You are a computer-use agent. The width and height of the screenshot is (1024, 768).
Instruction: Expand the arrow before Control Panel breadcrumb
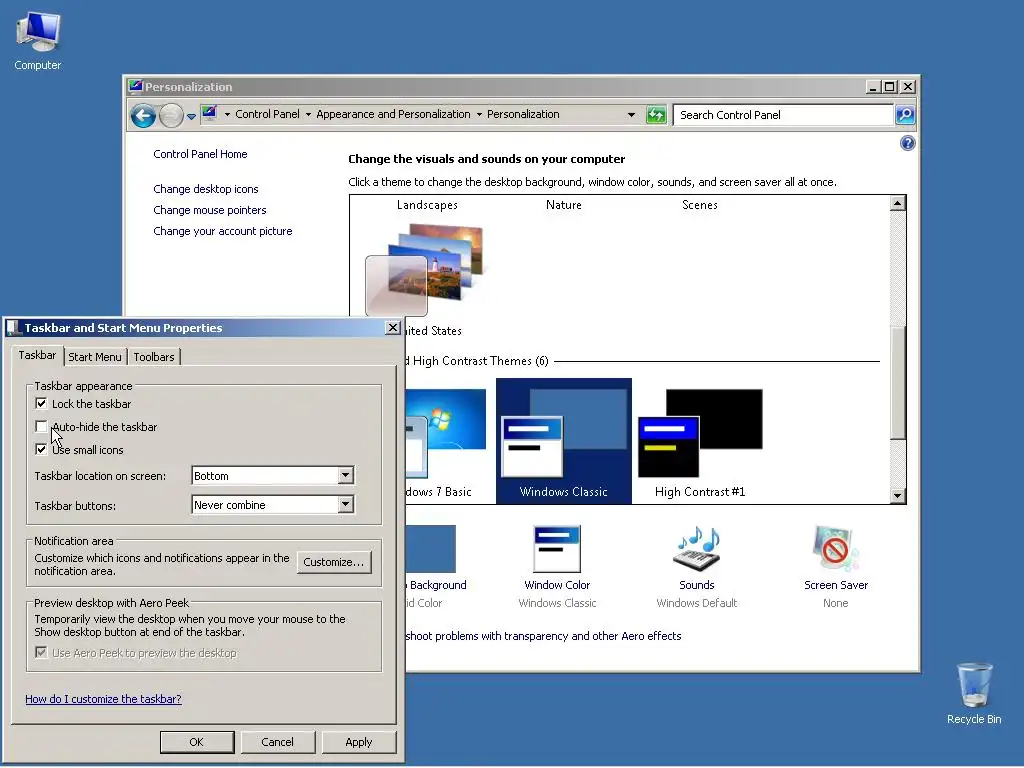[x=227, y=114]
